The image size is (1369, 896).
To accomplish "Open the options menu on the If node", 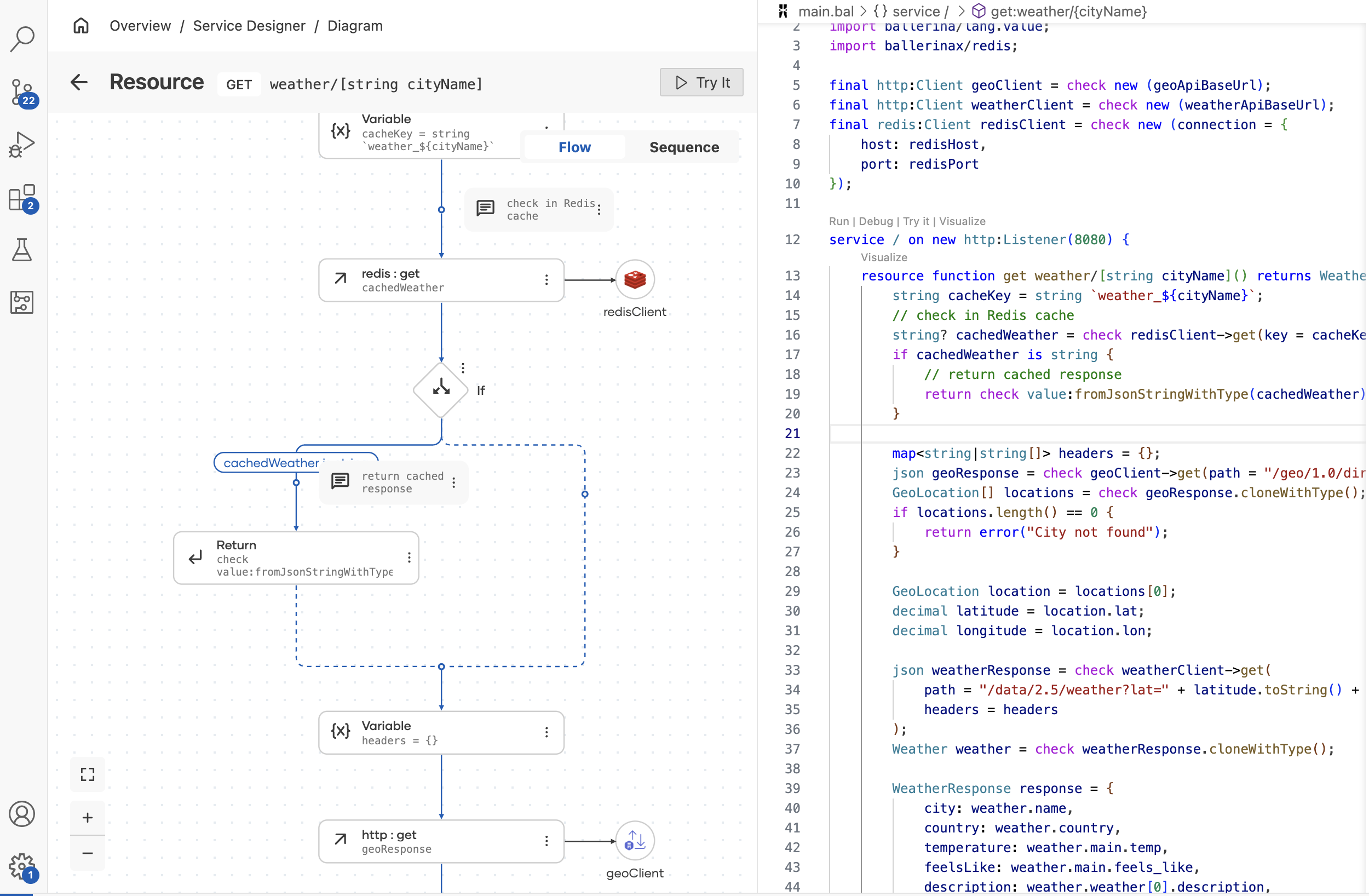I will (x=463, y=367).
